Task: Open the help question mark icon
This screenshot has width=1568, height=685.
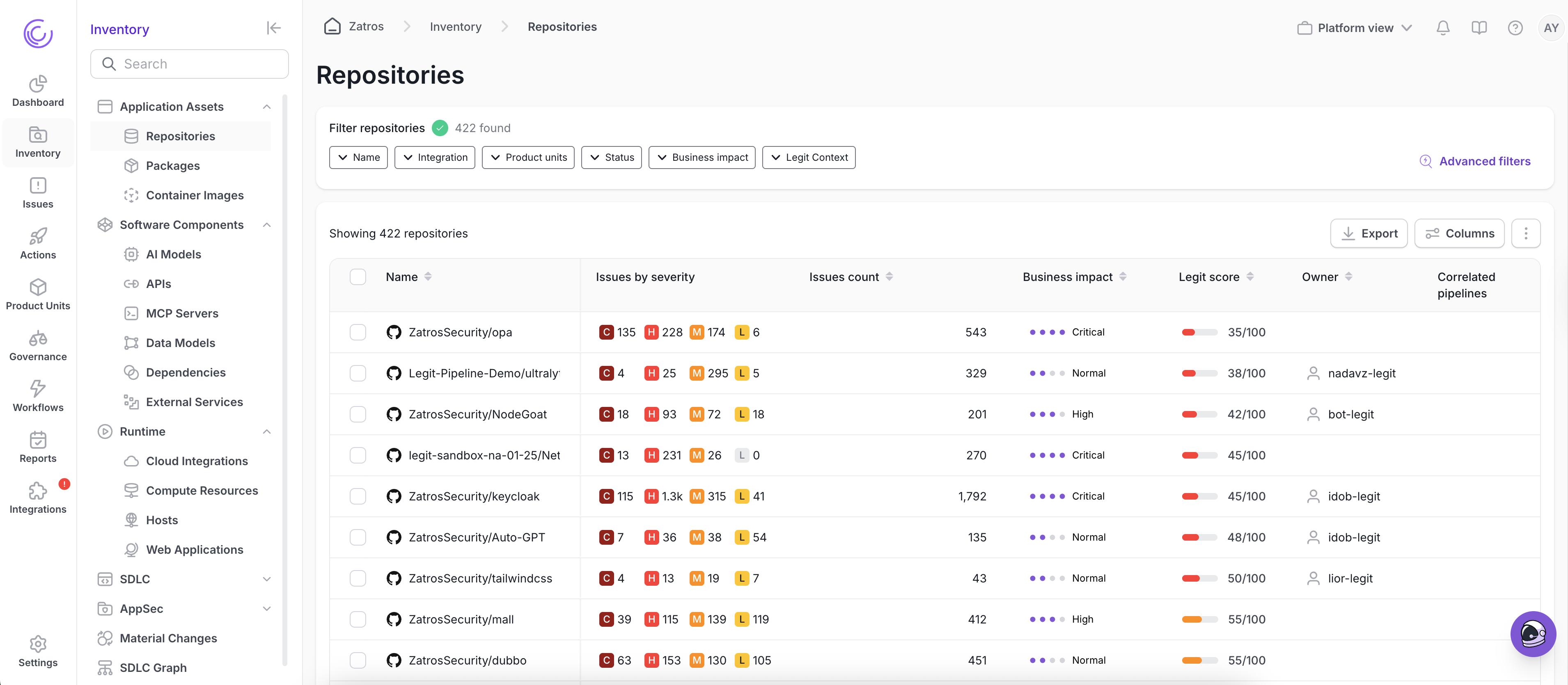Action: point(1515,28)
